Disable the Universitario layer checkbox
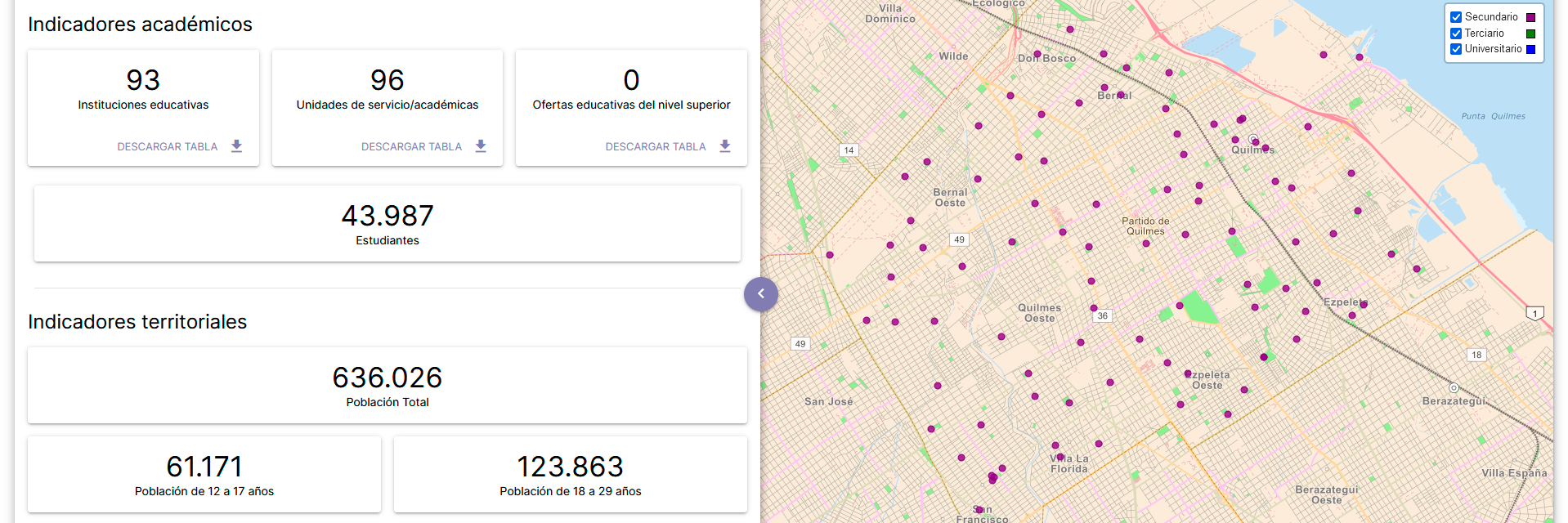The width and height of the screenshot is (1568, 523). [x=1456, y=49]
